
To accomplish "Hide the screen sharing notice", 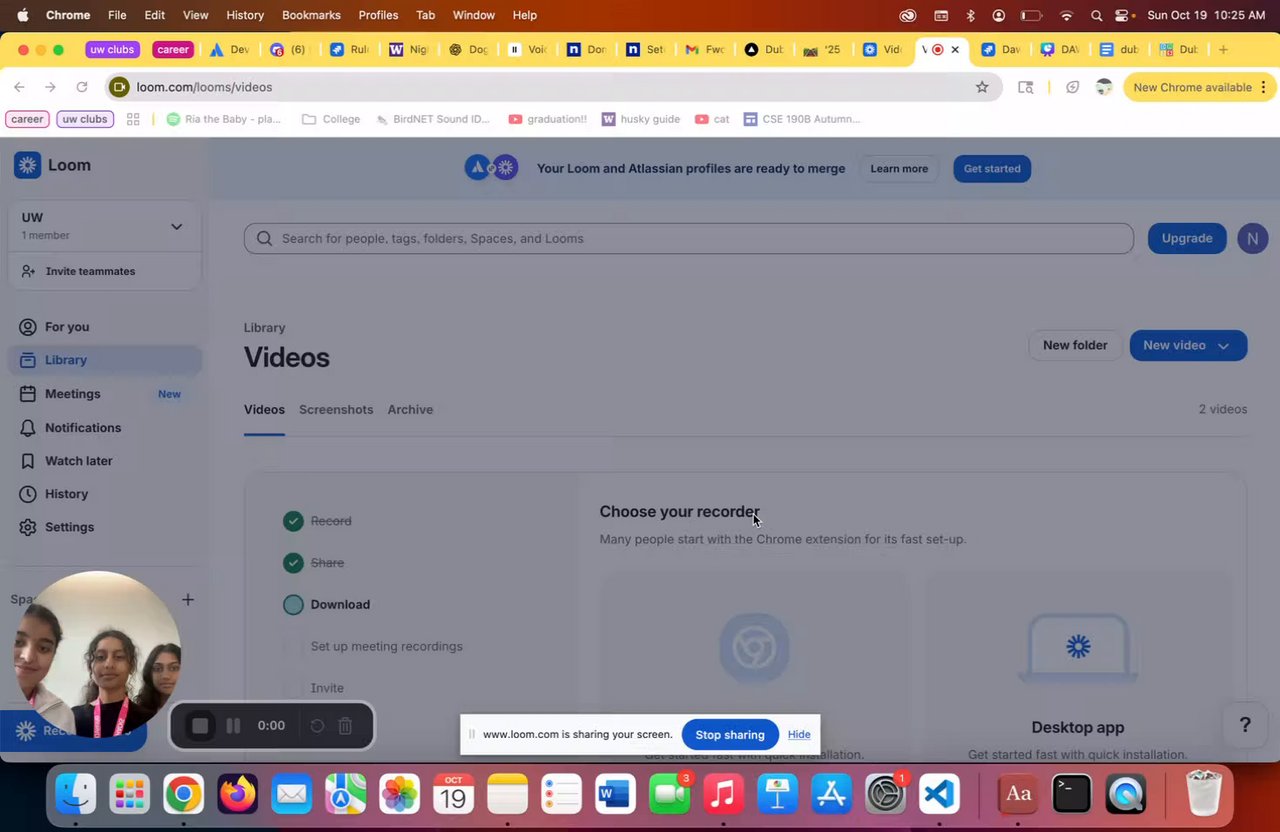I will pyautogui.click(x=799, y=735).
